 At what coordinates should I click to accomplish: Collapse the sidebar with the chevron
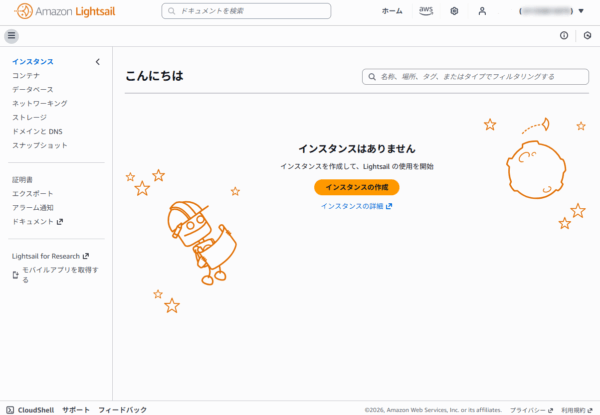pos(98,62)
